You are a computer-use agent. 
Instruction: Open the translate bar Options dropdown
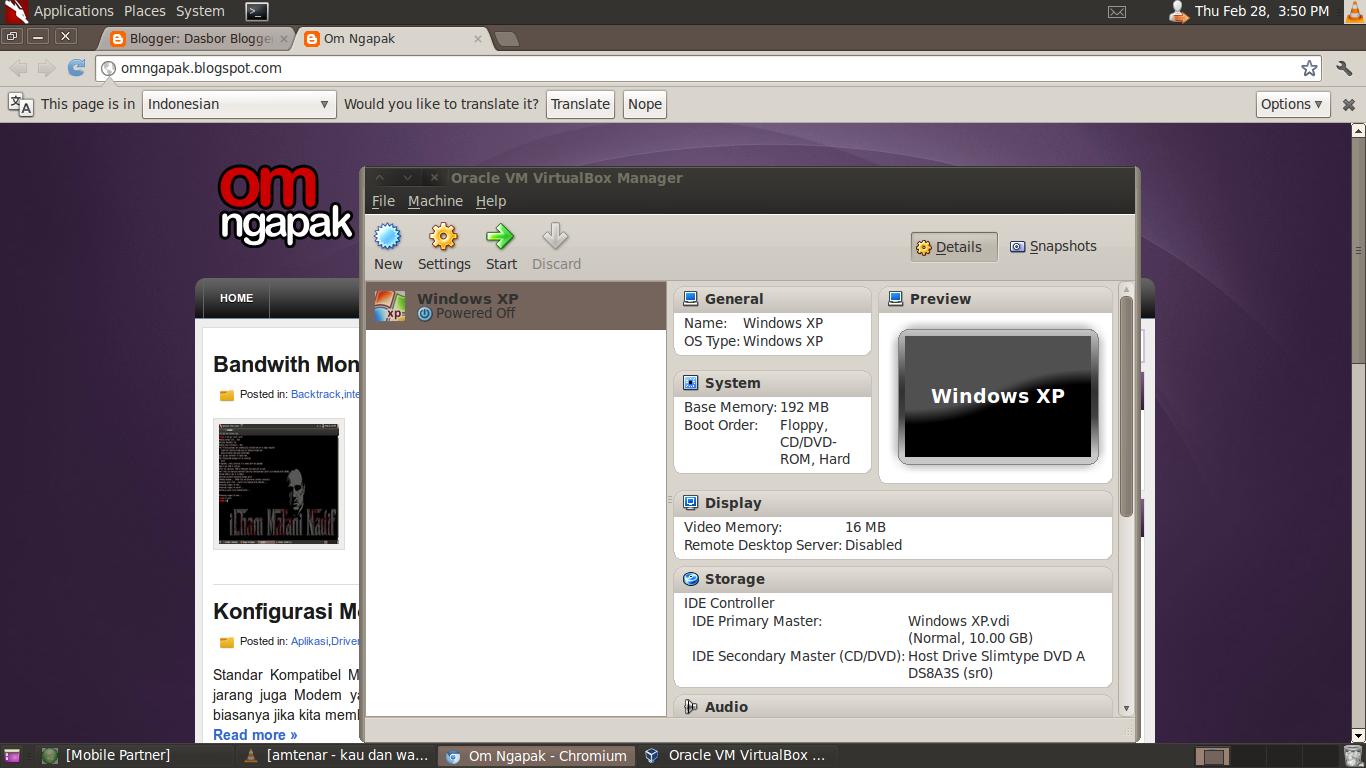click(1293, 104)
